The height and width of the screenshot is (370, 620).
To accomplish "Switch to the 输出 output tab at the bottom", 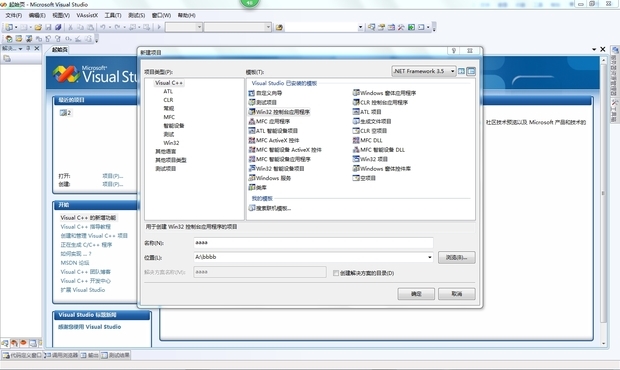I will [x=90, y=355].
